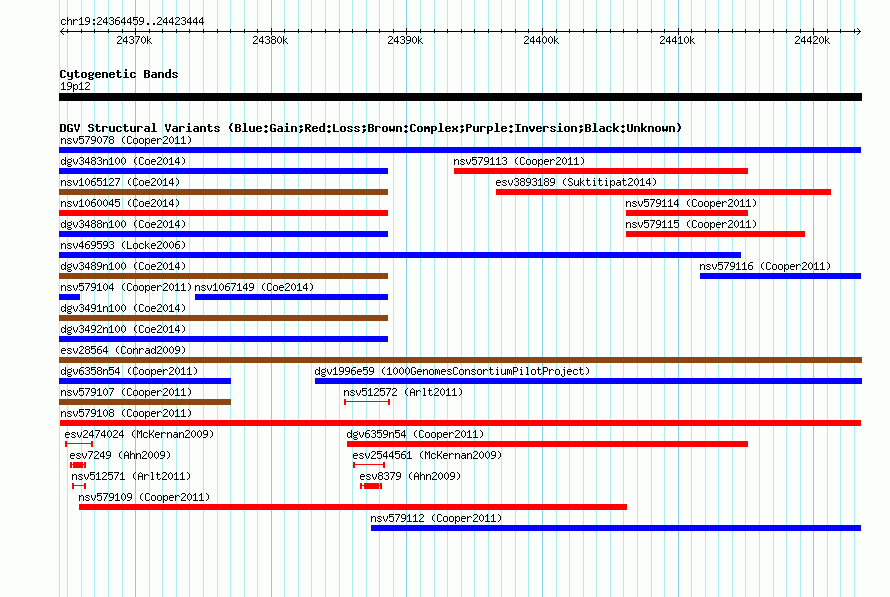Open the nsv579112 (Cooper2011) label
Screen dimensions: 890x597
[436, 518]
